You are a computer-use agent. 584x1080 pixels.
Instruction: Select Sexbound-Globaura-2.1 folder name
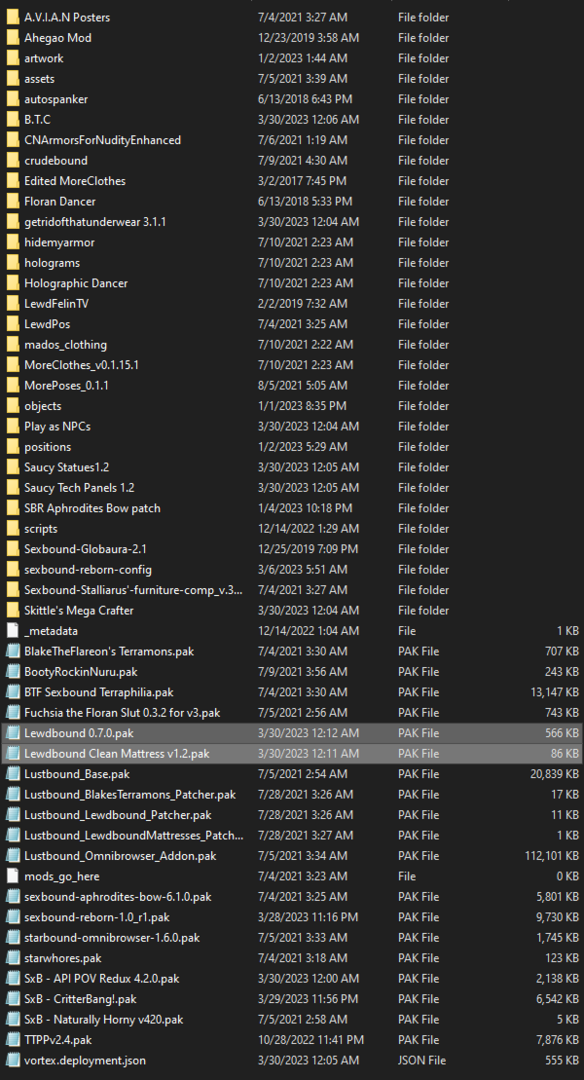(85, 549)
